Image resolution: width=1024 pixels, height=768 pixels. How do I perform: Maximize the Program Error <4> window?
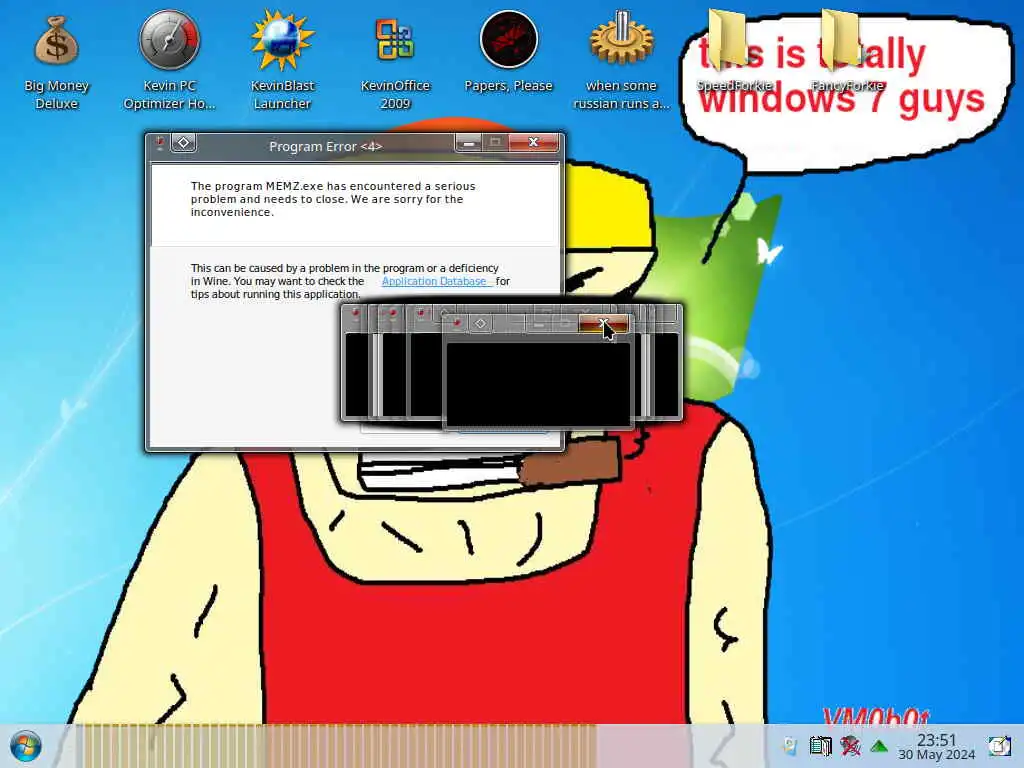point(495,143)
